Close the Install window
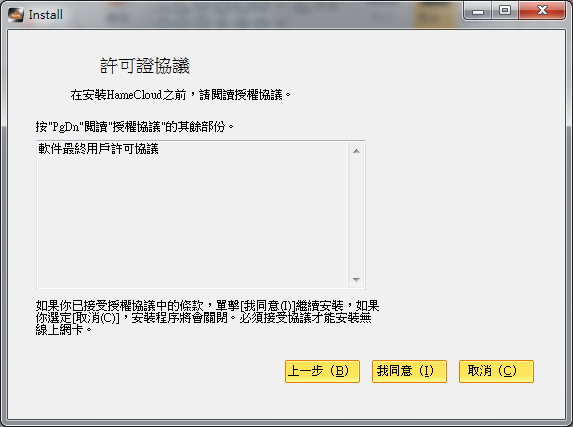This screenshot has height=427, width=573. pos(542,11)
